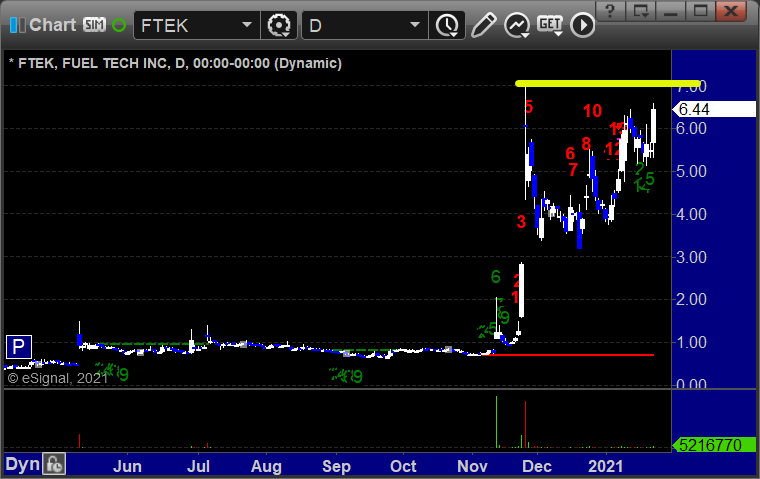Click the help question mark button

(610, 10)
